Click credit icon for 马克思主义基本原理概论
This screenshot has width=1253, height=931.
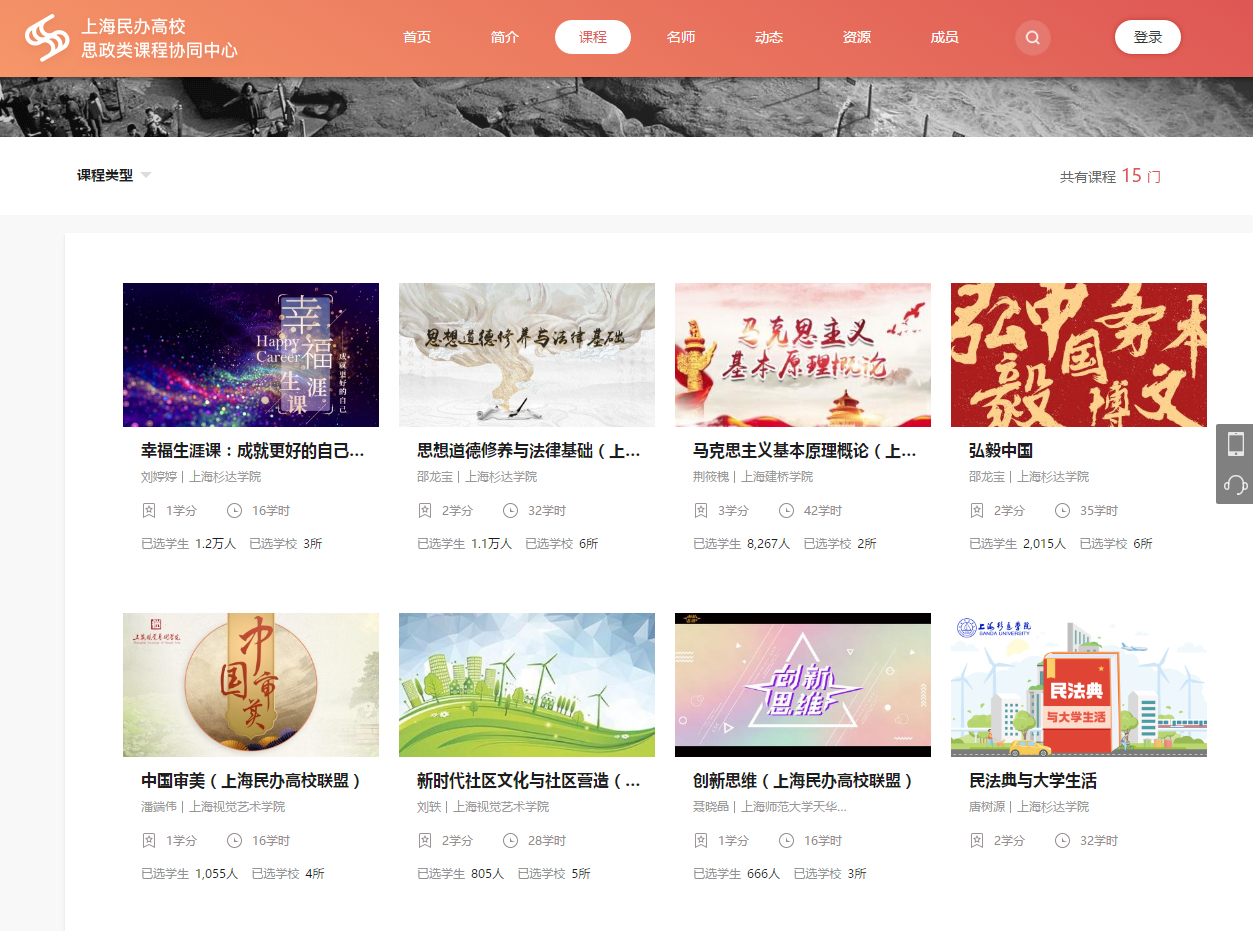pos(701,511)
